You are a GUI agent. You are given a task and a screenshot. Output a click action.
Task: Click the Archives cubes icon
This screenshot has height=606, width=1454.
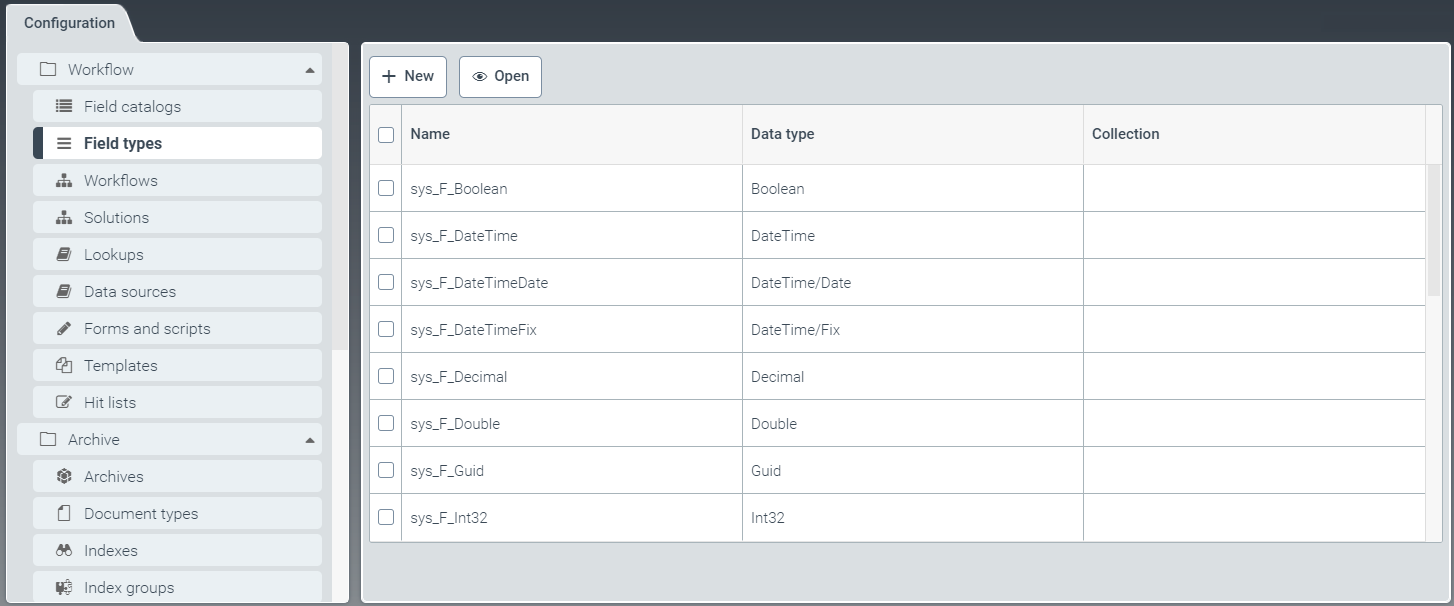click(x=64, y=477)
